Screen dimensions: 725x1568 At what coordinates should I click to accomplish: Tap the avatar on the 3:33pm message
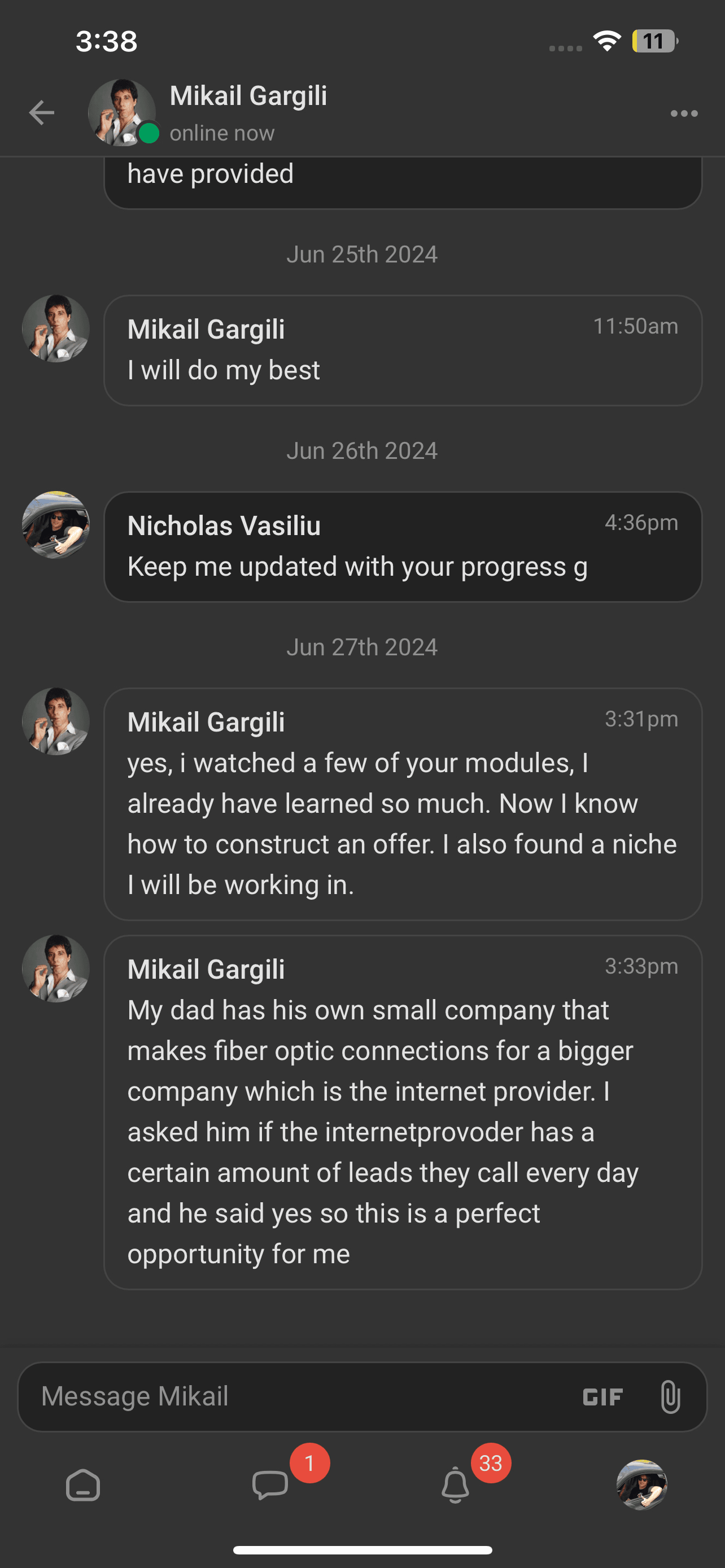(56, 969)
